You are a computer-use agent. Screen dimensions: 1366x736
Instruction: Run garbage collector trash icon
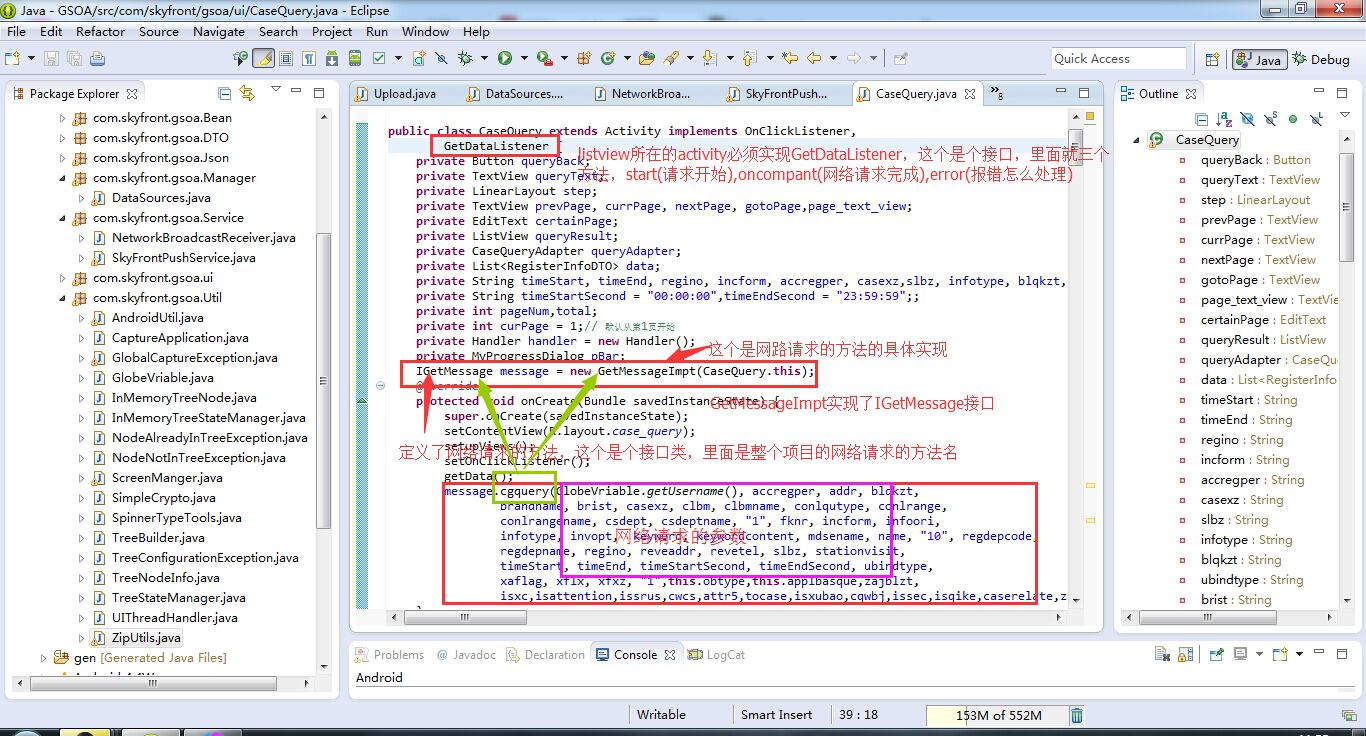(1077, 715)
